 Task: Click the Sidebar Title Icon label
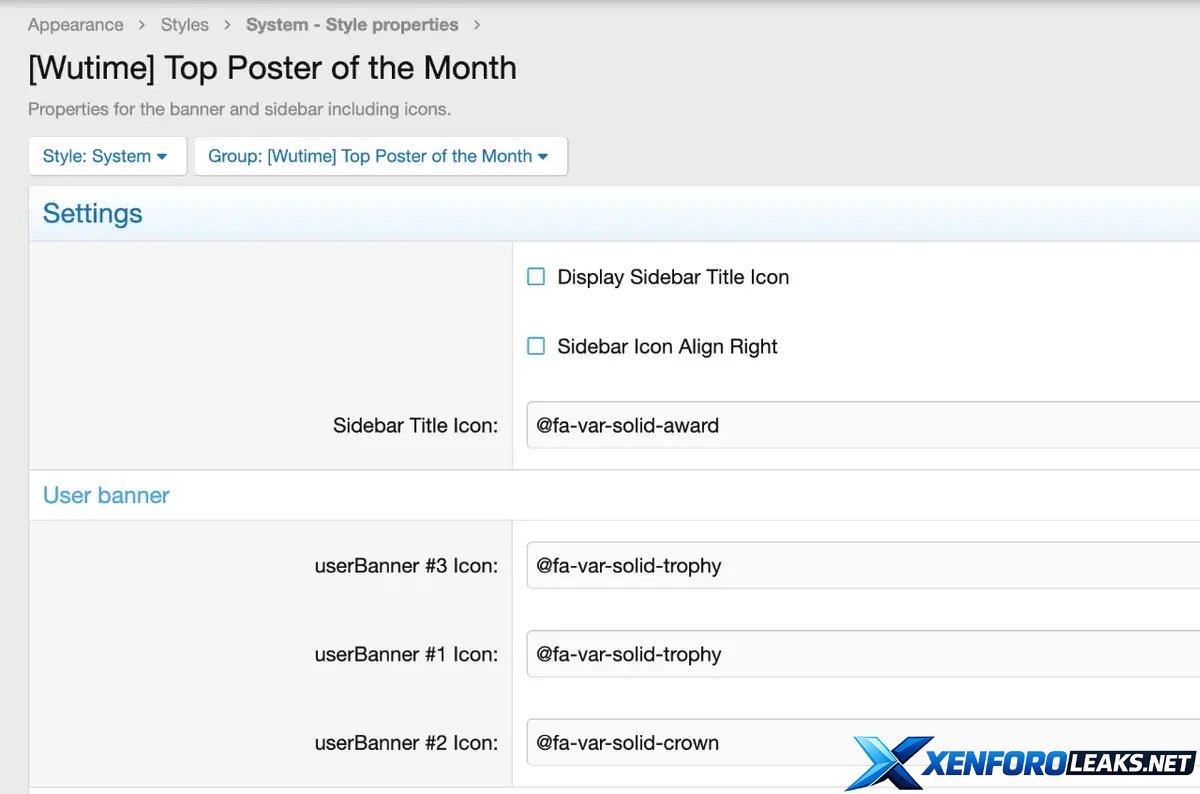(x=415, y=425)
